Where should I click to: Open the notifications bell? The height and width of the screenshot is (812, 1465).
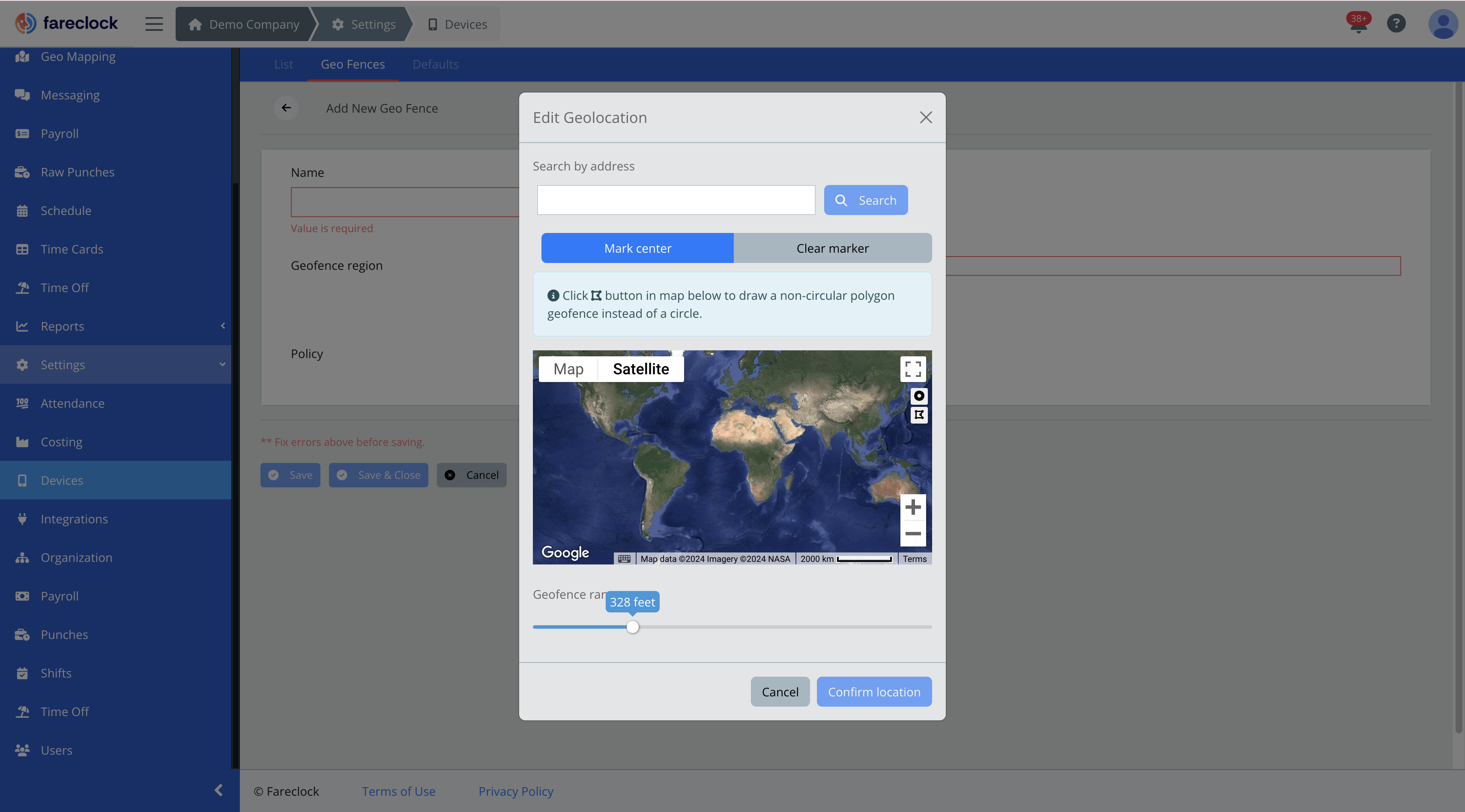click(x=1358, y=23)
